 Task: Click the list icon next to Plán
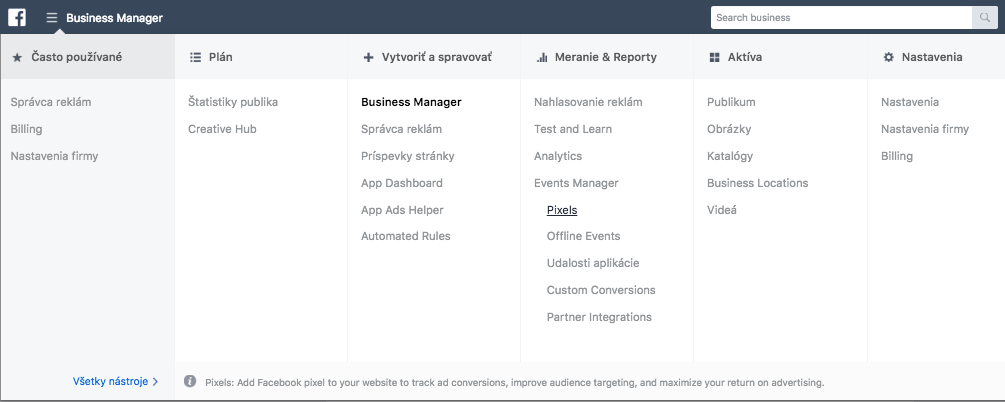(x=195, y=57)
